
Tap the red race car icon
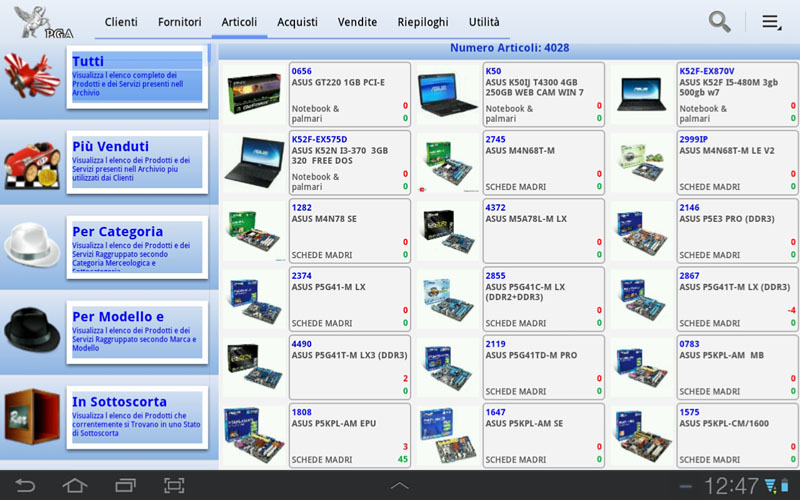(32, 165)
